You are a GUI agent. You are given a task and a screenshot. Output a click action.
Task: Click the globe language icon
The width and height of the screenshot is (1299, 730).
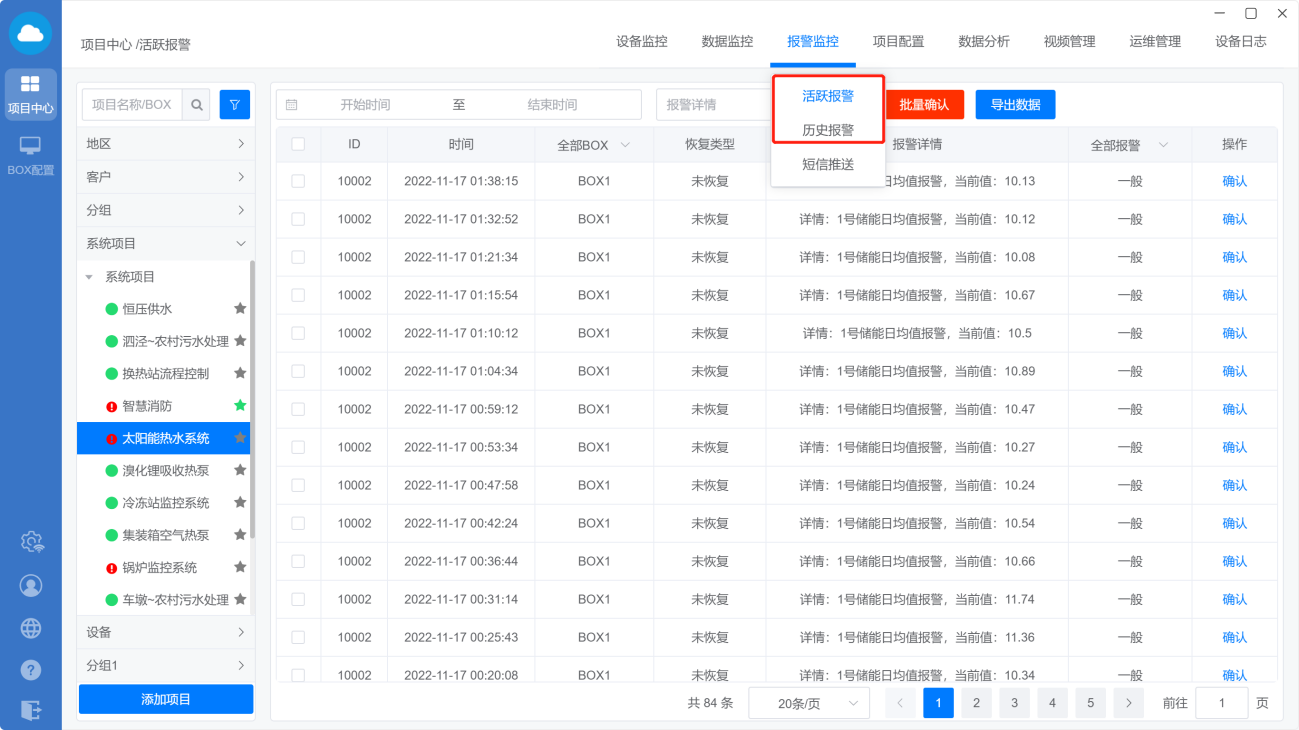(x=31, y=628)
